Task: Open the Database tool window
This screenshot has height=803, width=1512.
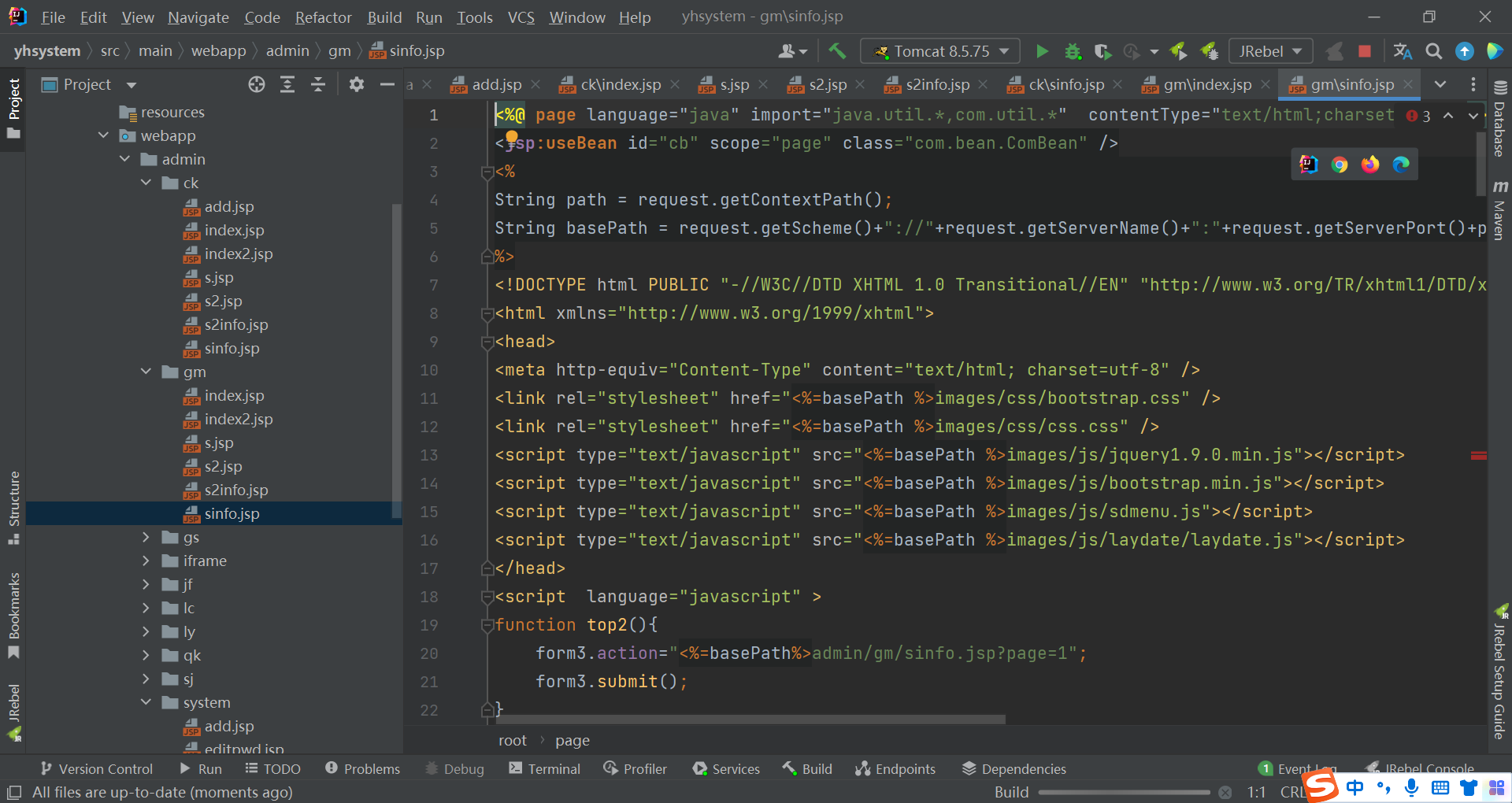Action: tap(1499, 118)
